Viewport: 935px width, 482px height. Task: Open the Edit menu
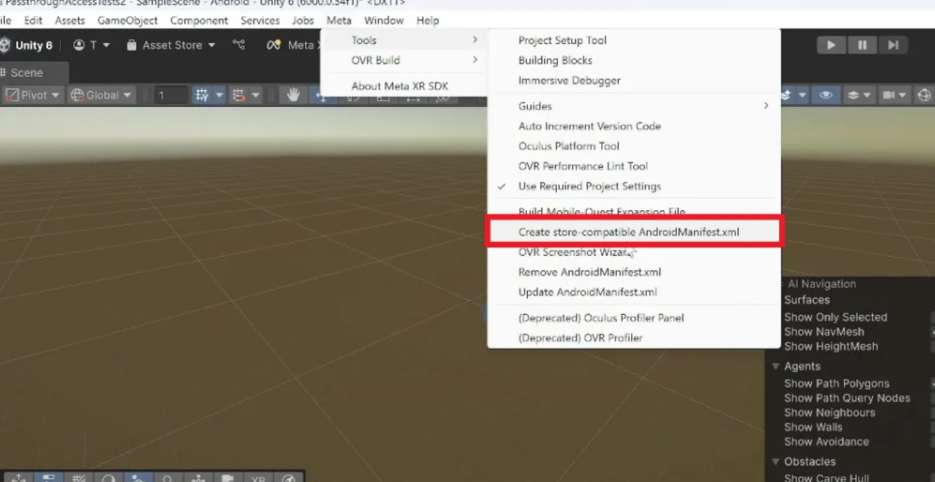pyautogui.click(x=33, y=20)
